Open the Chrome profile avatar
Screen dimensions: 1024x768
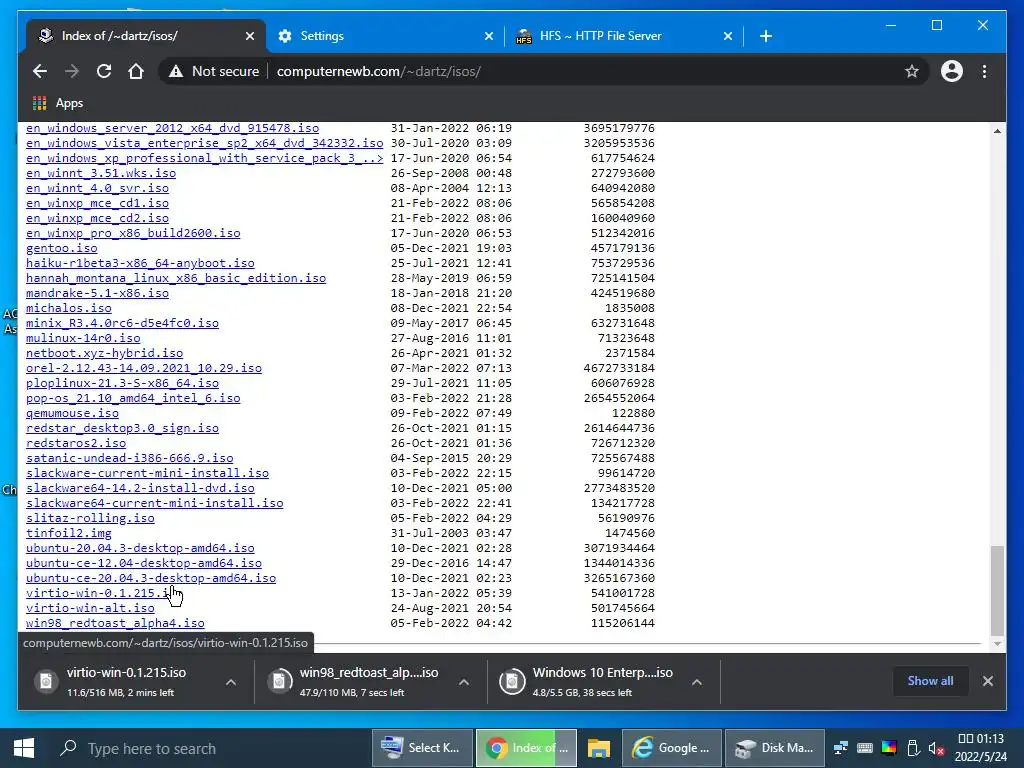tap(952, 71)
